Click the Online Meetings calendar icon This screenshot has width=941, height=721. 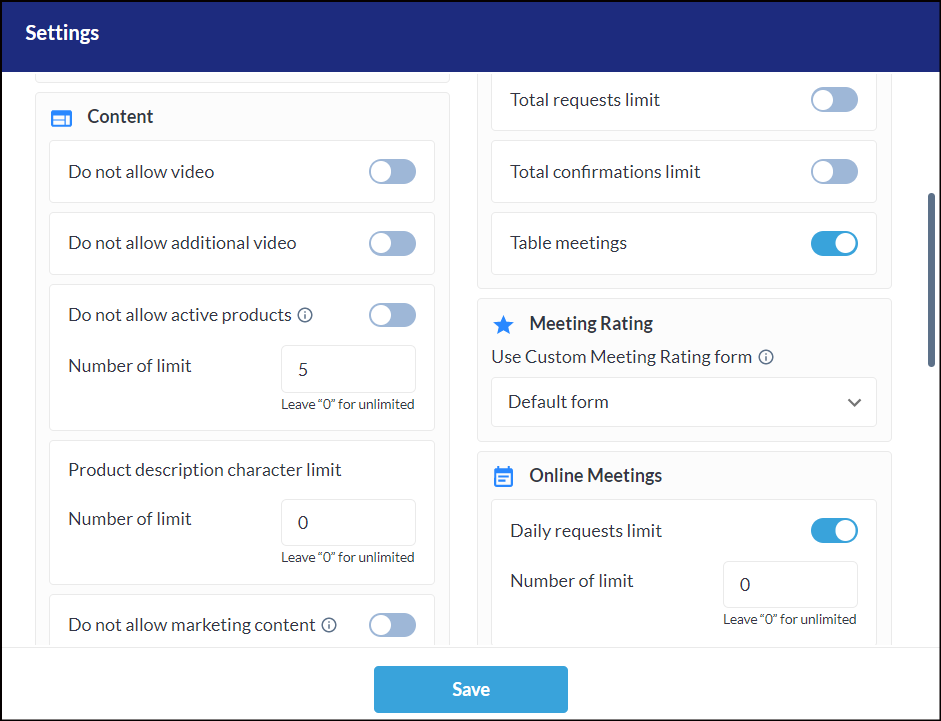point(504,477)
